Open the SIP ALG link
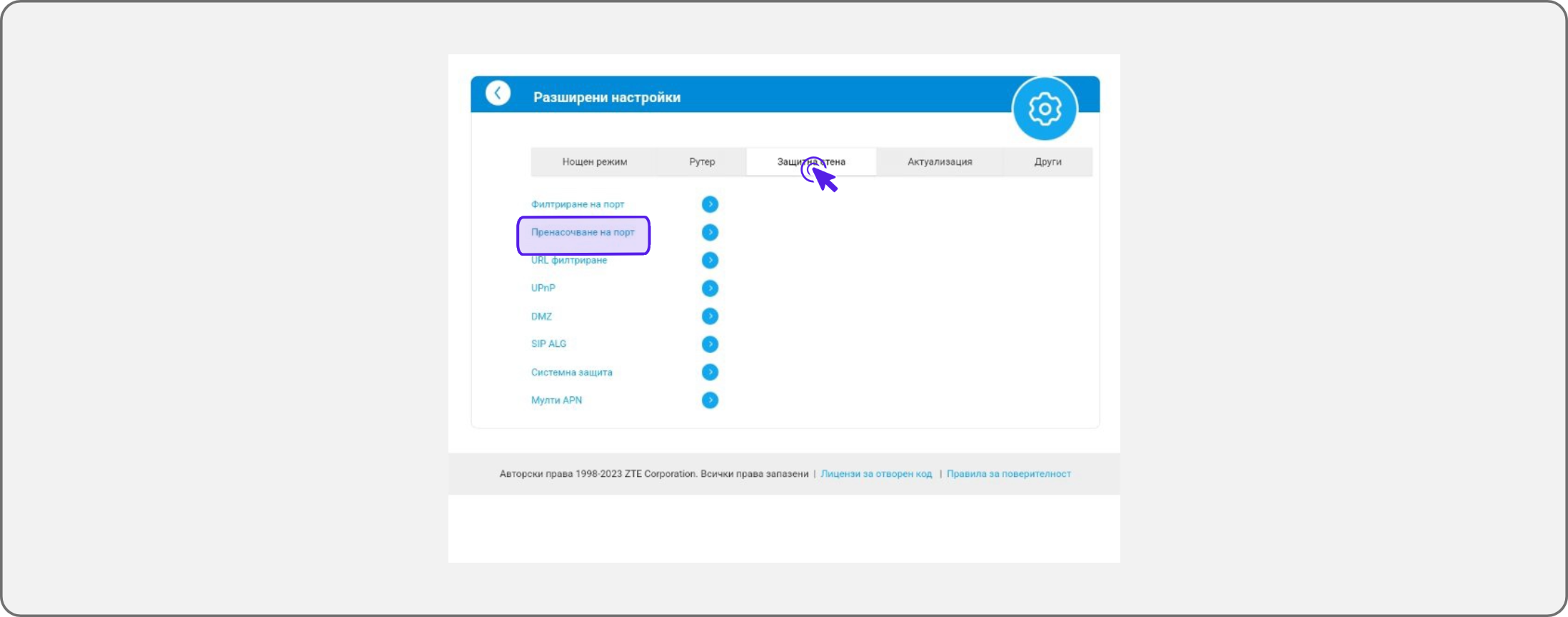 pos(548,344)
